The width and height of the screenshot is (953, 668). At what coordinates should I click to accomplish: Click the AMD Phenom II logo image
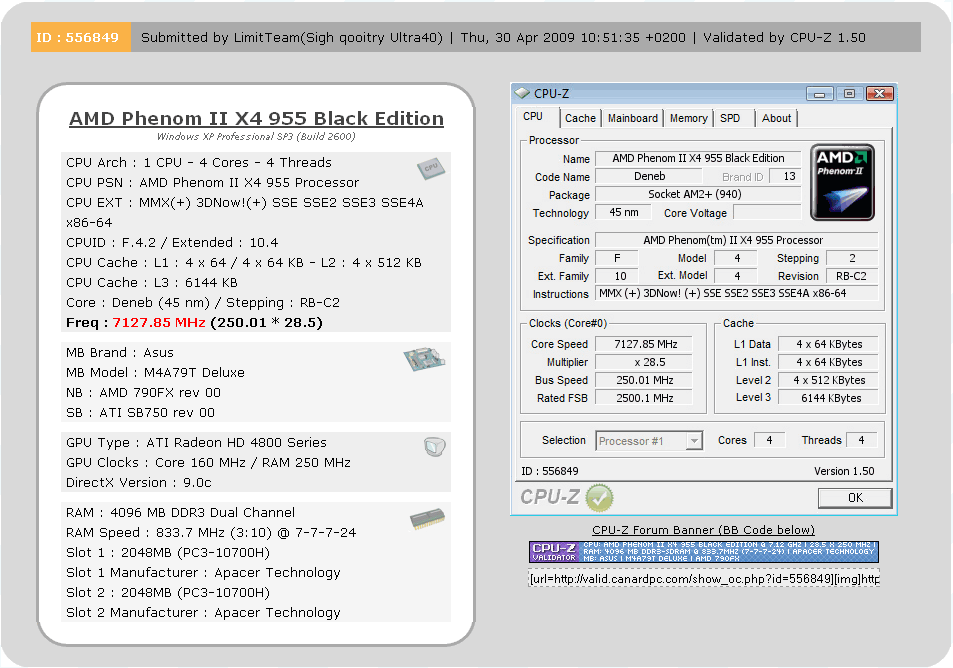point(842,182)
